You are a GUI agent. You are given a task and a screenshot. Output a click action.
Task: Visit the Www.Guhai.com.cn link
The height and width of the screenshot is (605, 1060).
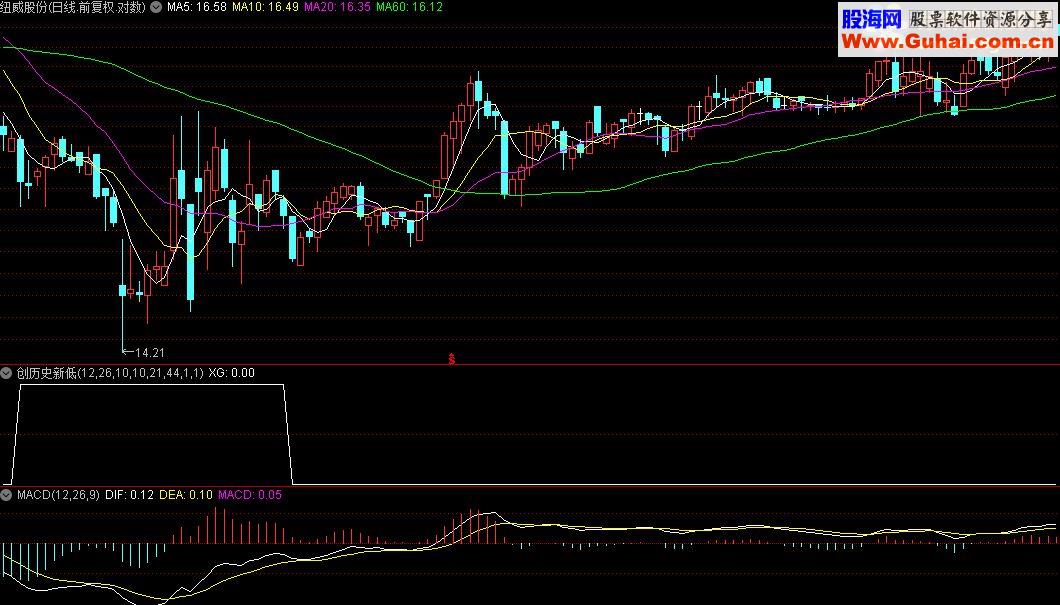tap(947, 42)
